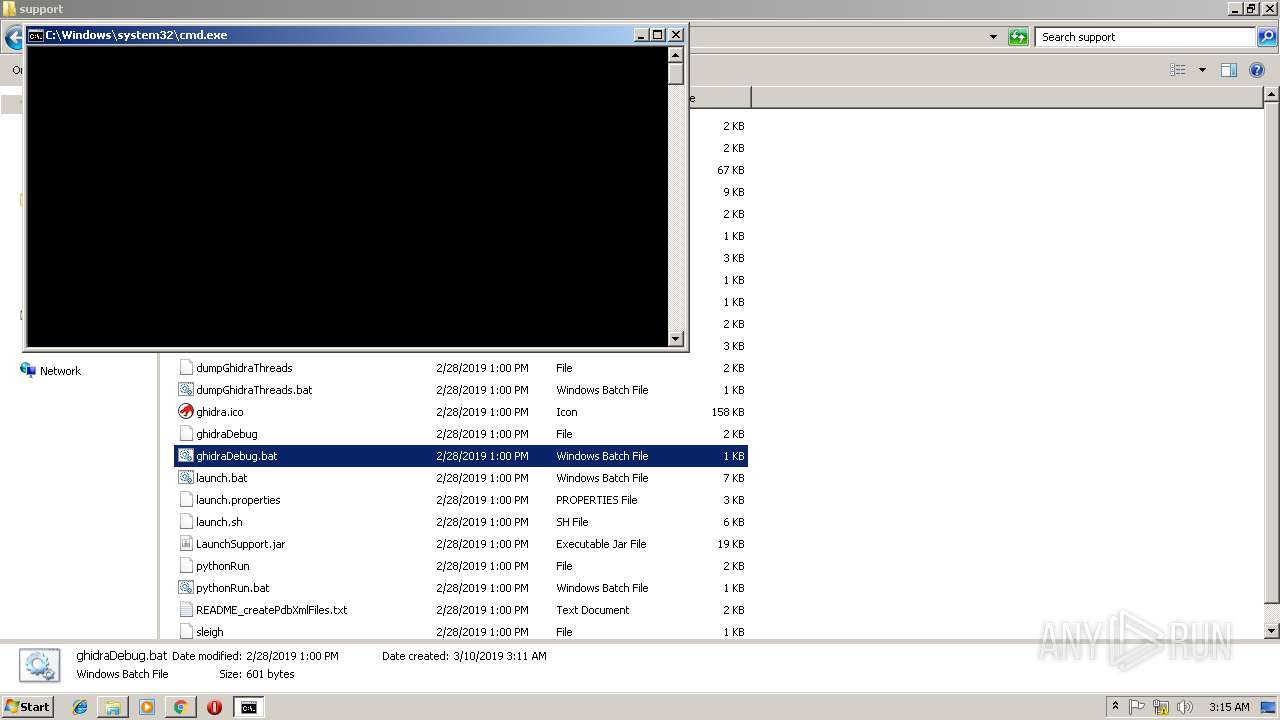Click the cmd window scrollbar thumb
1280x720 pixels.
(x=676, y=74)
